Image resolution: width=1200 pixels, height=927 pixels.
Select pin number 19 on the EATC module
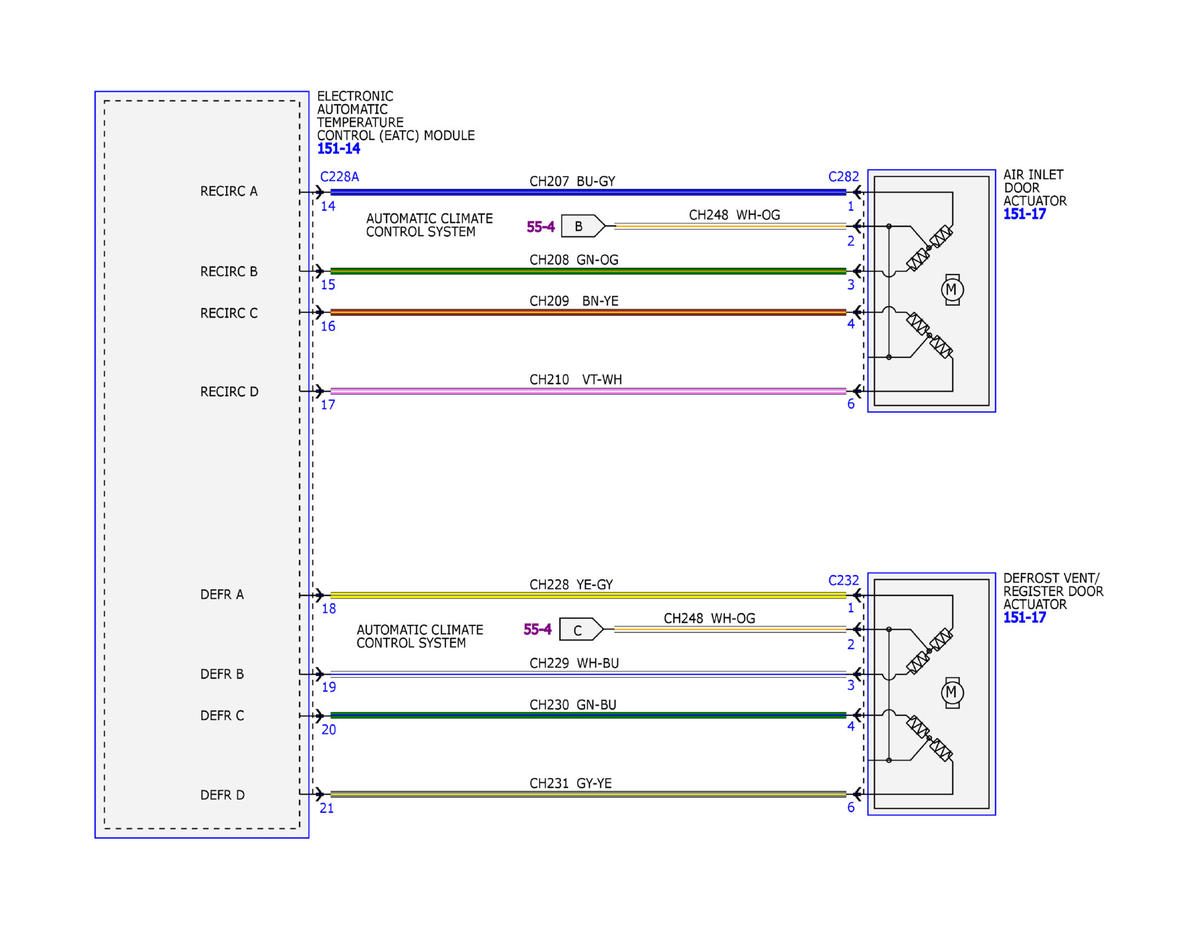pyautogui.click(x=328, y=688)
